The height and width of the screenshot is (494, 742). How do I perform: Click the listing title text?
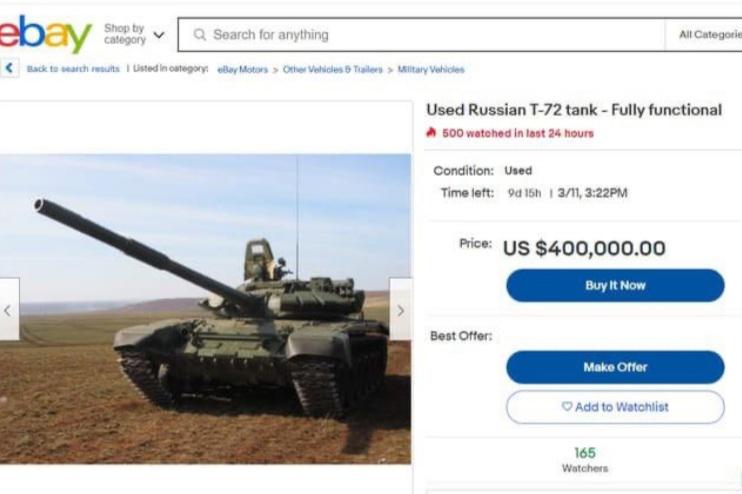(x=574, y=110)
